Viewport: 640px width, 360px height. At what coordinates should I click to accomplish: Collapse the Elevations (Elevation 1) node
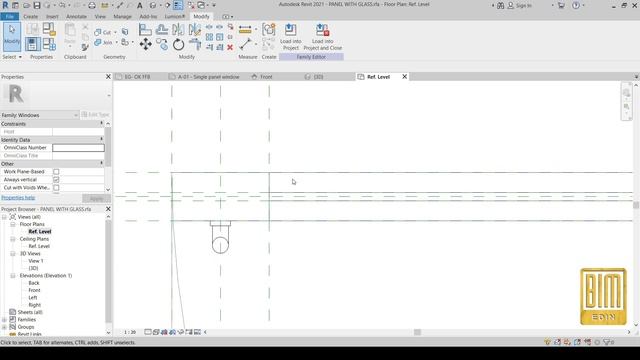click(13, 276)
